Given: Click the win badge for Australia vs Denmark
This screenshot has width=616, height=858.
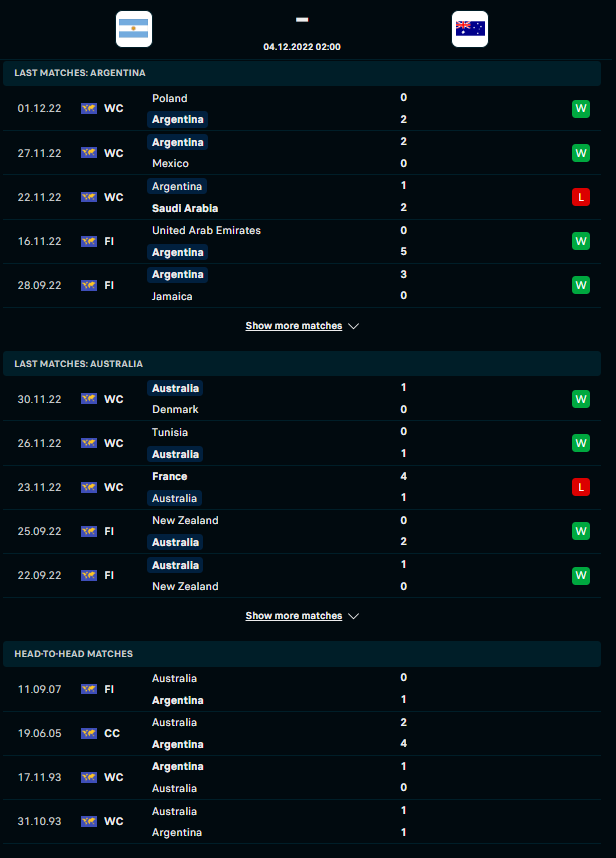Looking at the screenshot, I should [x=580, y=399].
